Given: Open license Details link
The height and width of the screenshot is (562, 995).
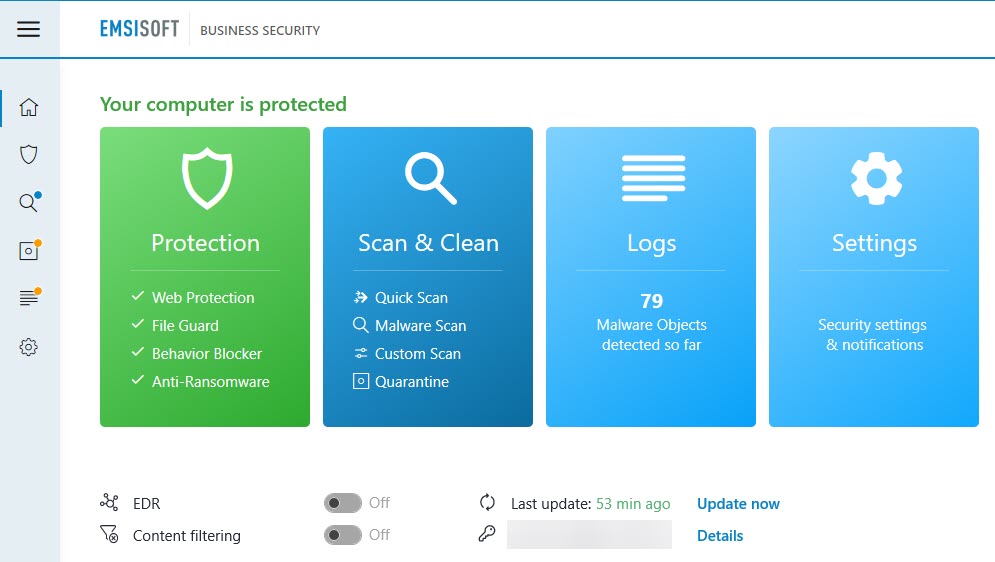Looking at the screenshot, I should coord(720,535).
